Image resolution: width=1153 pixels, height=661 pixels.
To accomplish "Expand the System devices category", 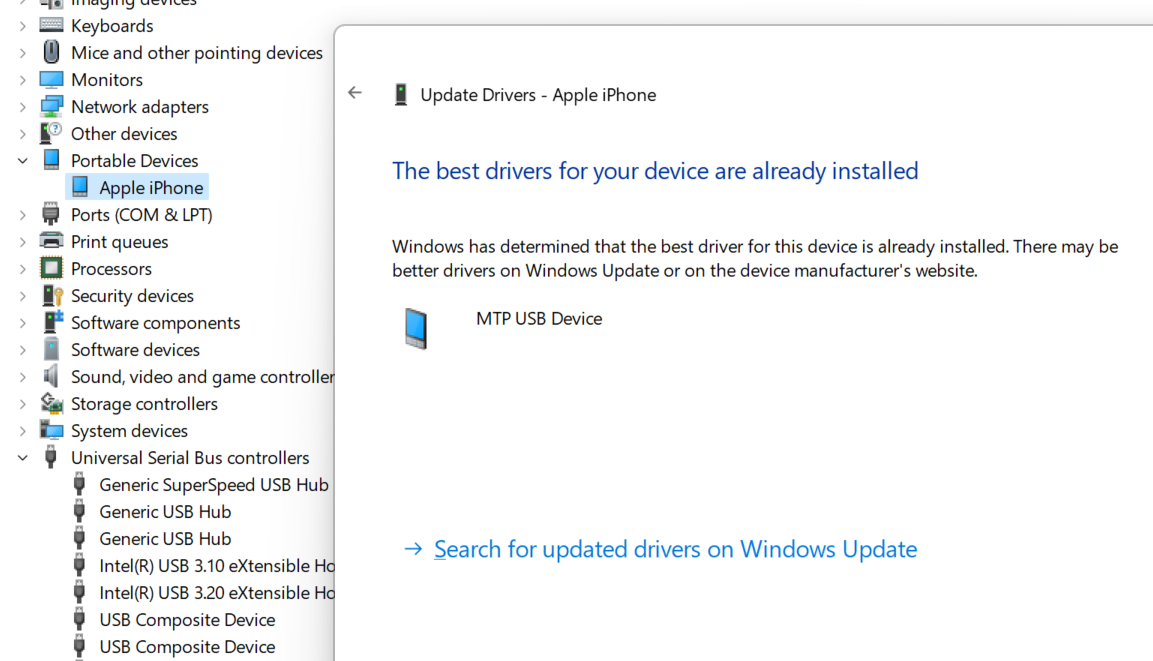I will [x=22, y=431].
